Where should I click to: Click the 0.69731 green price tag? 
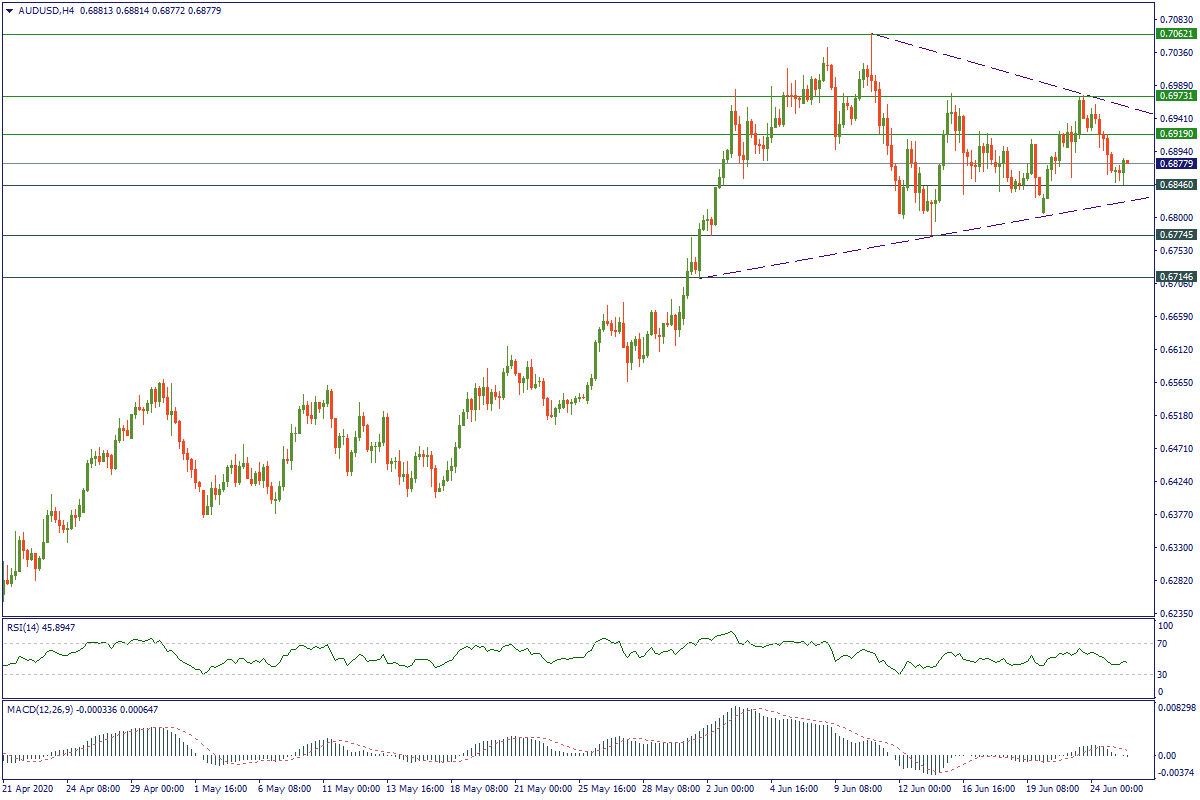1176,96
